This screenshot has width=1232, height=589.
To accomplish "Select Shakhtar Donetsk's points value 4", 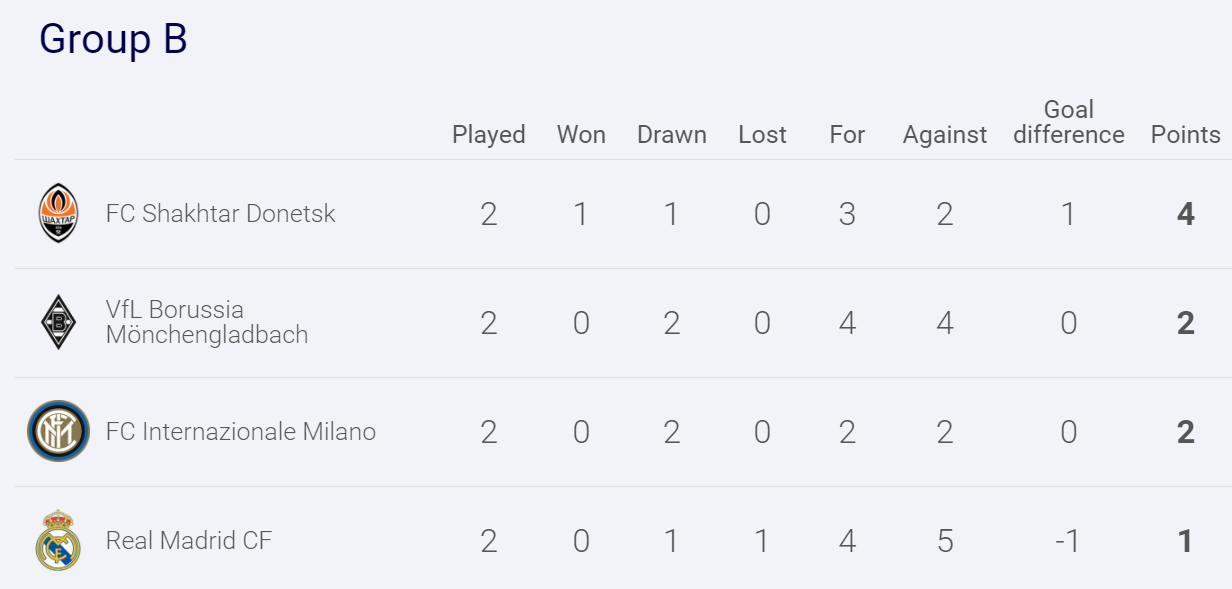I will click(x=1186, y=214).
